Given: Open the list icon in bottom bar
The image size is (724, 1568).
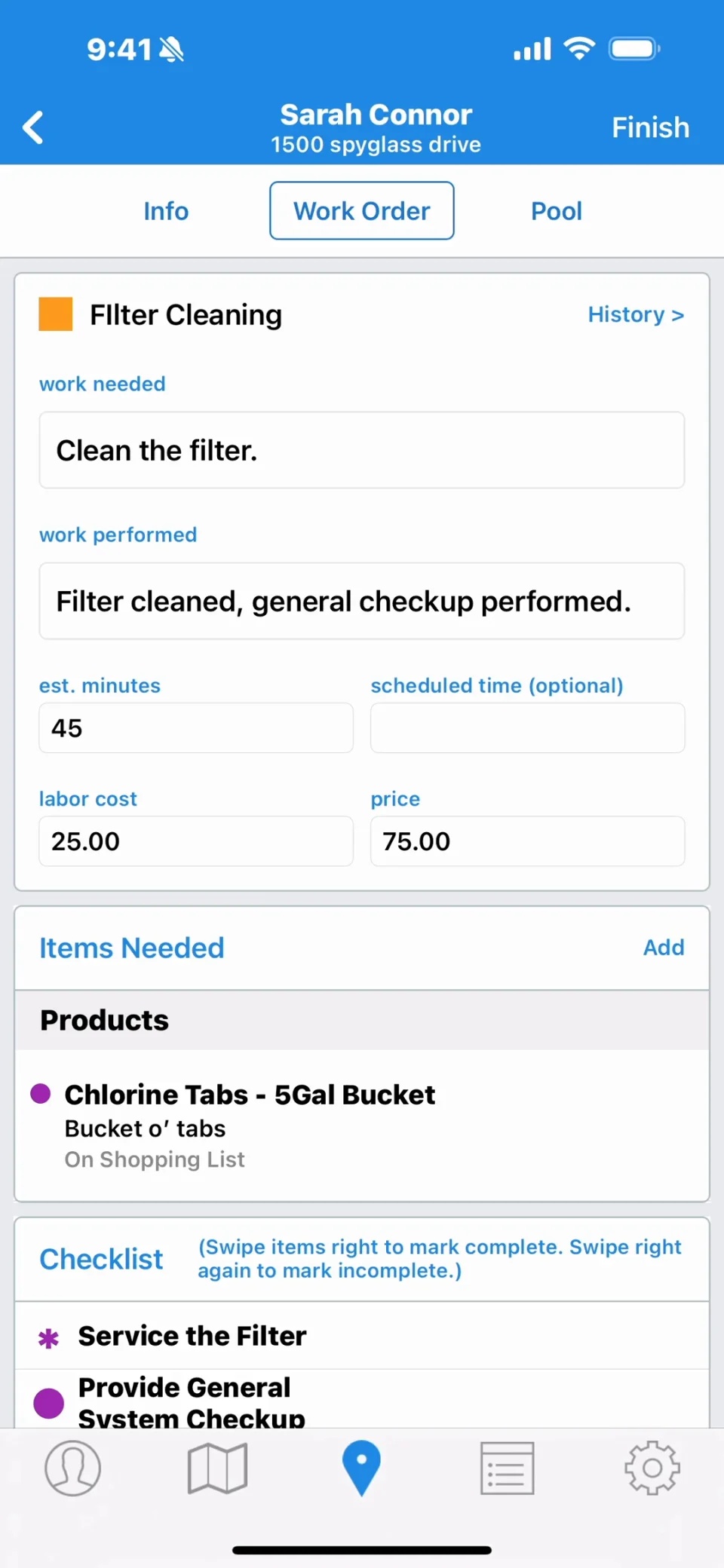Looking at the screenshot, I should 507,1468.
